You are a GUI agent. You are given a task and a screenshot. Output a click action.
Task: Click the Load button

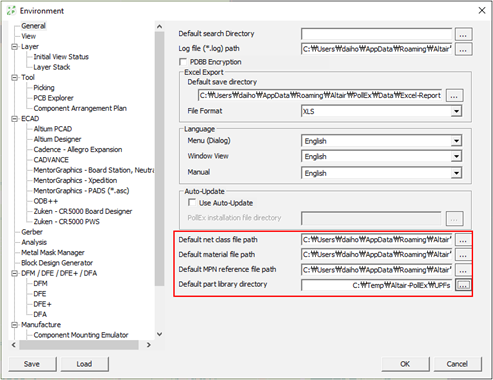84,364
